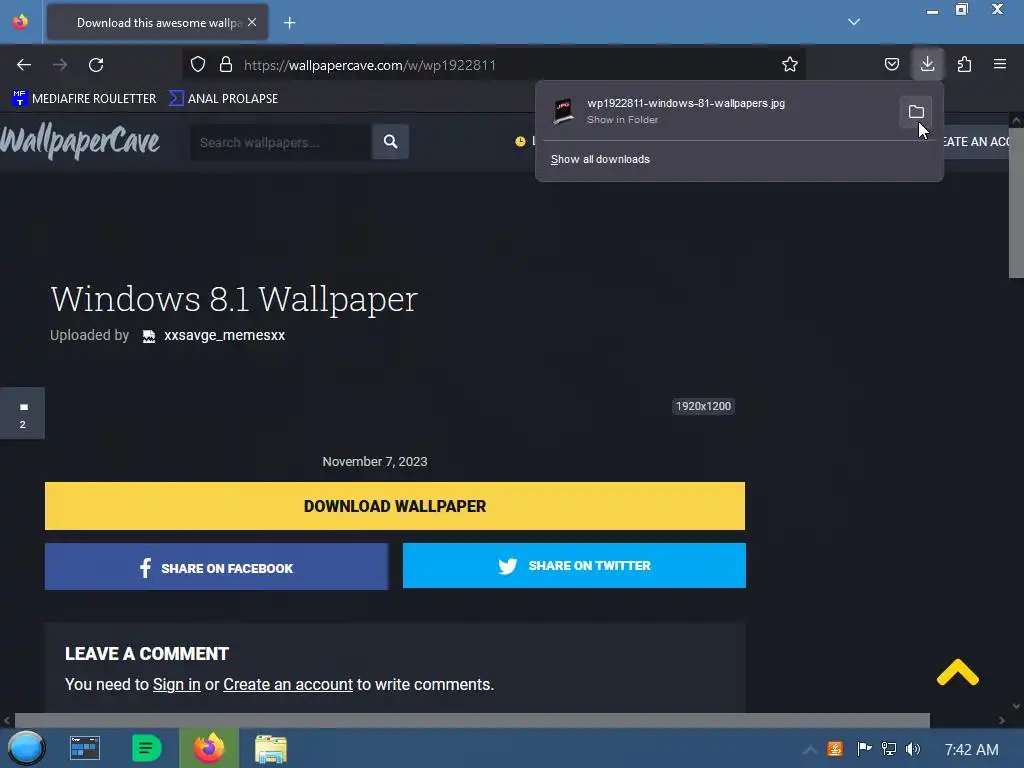The height and width of the screenshot is (768, 1024).
Task: Click the 7:42 AM clock
Action: [x=972, y=750]
